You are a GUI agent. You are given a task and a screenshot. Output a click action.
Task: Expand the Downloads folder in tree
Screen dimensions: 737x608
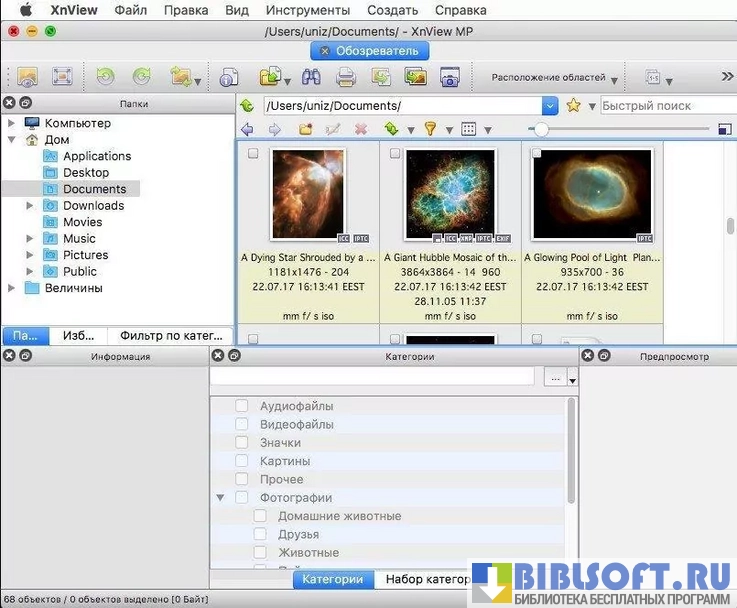pos(31,206)
